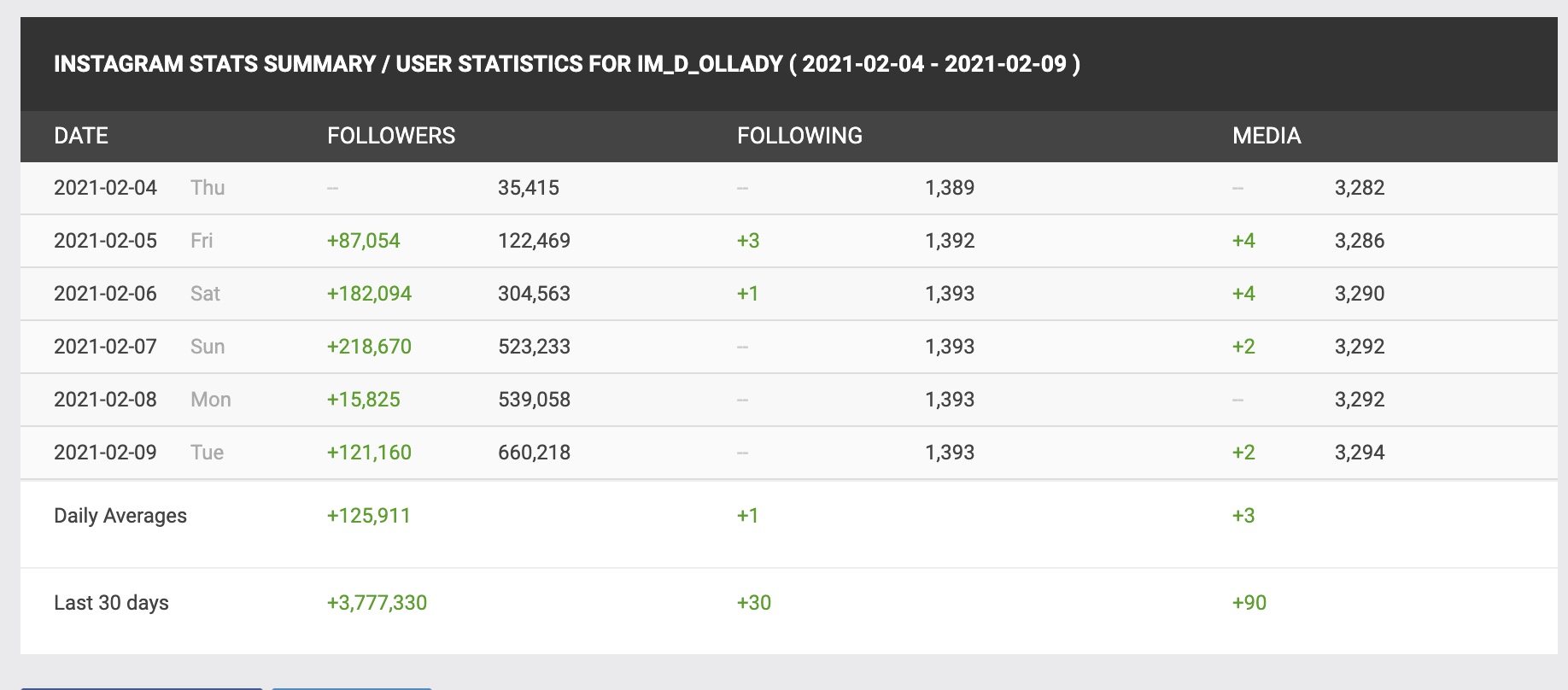Select the 3,294 media total on Tuesday

(x=1360, y=453)
